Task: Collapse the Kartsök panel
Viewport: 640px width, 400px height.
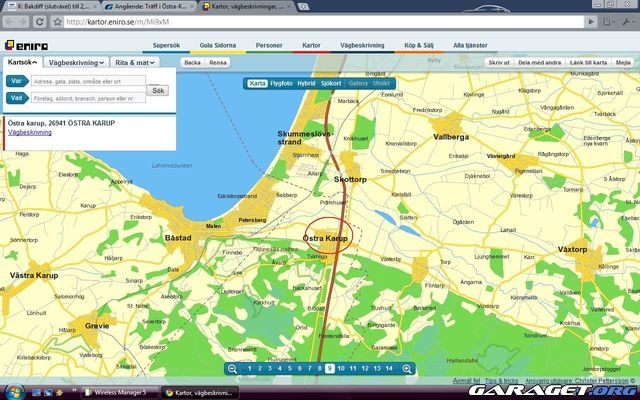Action: point(22,62)
